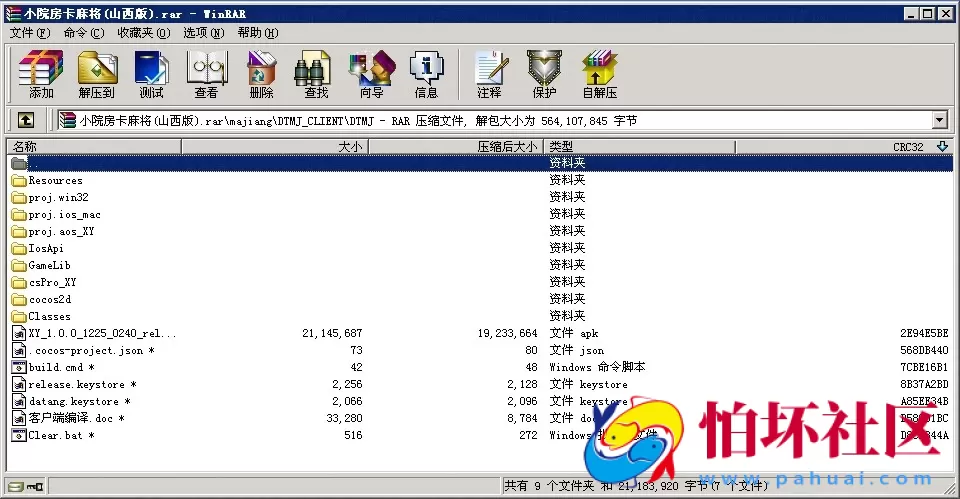The height and width of the screenshot is (499, 960).
Task: Click the 解压到 (Extract To) toolbar icon
Action: (97, 74)
